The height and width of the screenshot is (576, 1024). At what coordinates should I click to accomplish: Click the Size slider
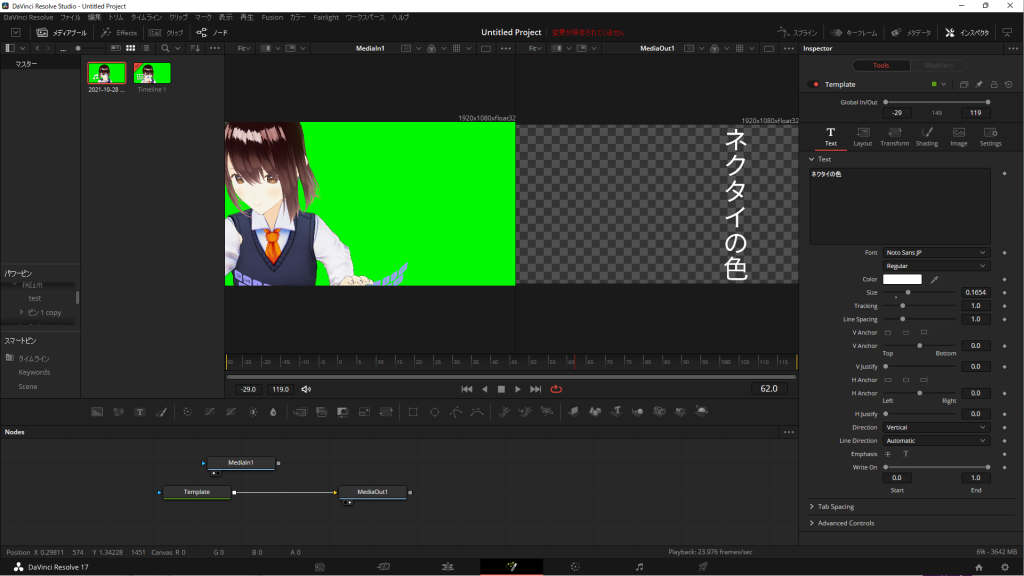pyautogui.click(x=920, y=293)
